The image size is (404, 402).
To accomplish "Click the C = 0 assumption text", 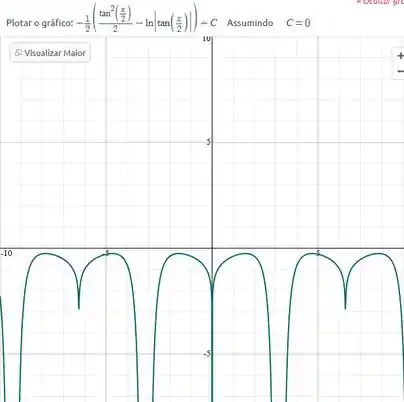I will (x=298, y=23).
